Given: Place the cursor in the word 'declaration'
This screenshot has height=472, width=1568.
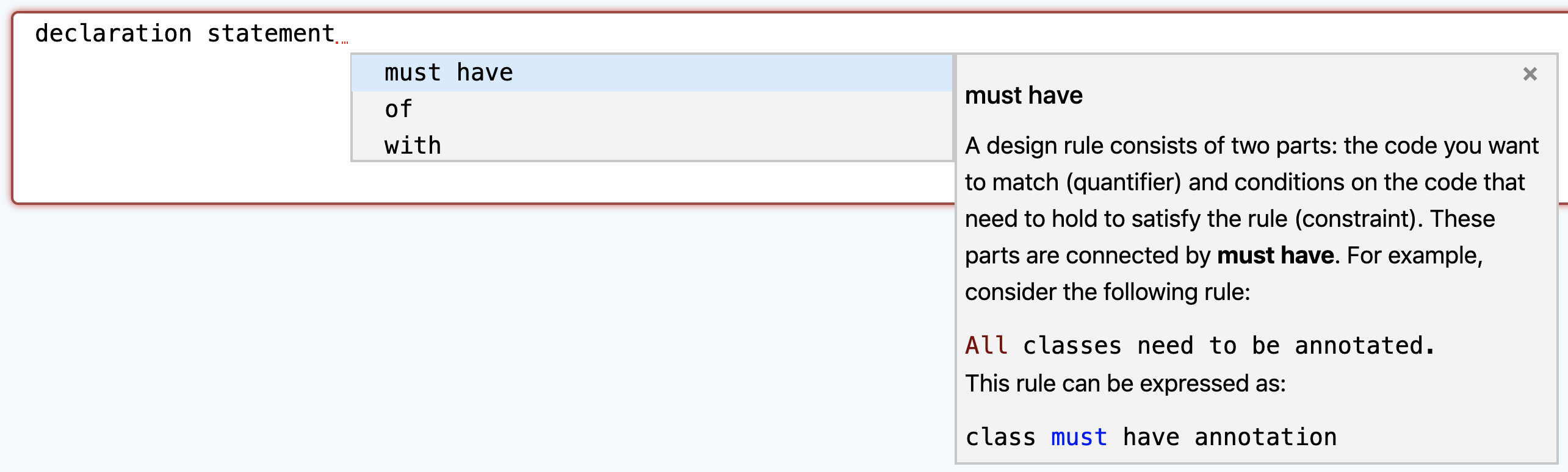Looking at the screenshot, I should tap(114, 34).
